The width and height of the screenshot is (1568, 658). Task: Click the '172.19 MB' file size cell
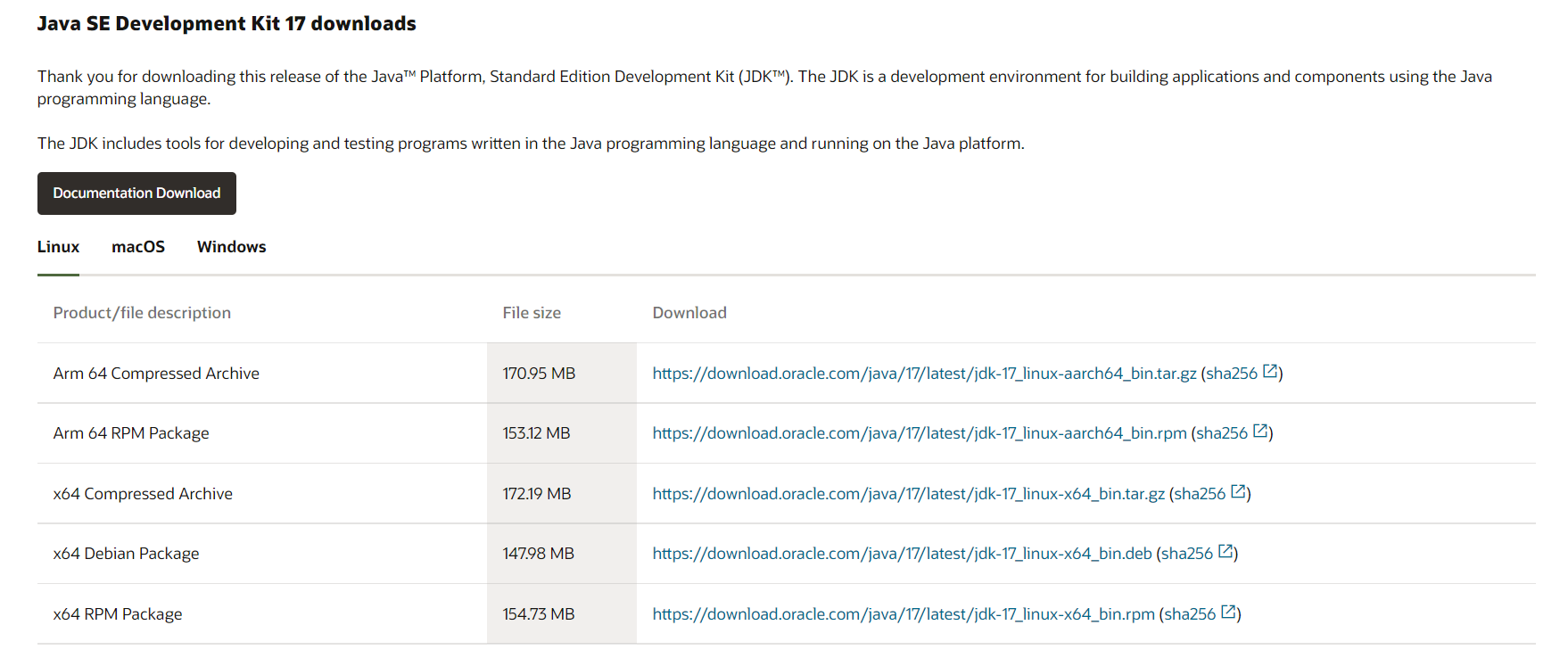[x=562, y=494]
